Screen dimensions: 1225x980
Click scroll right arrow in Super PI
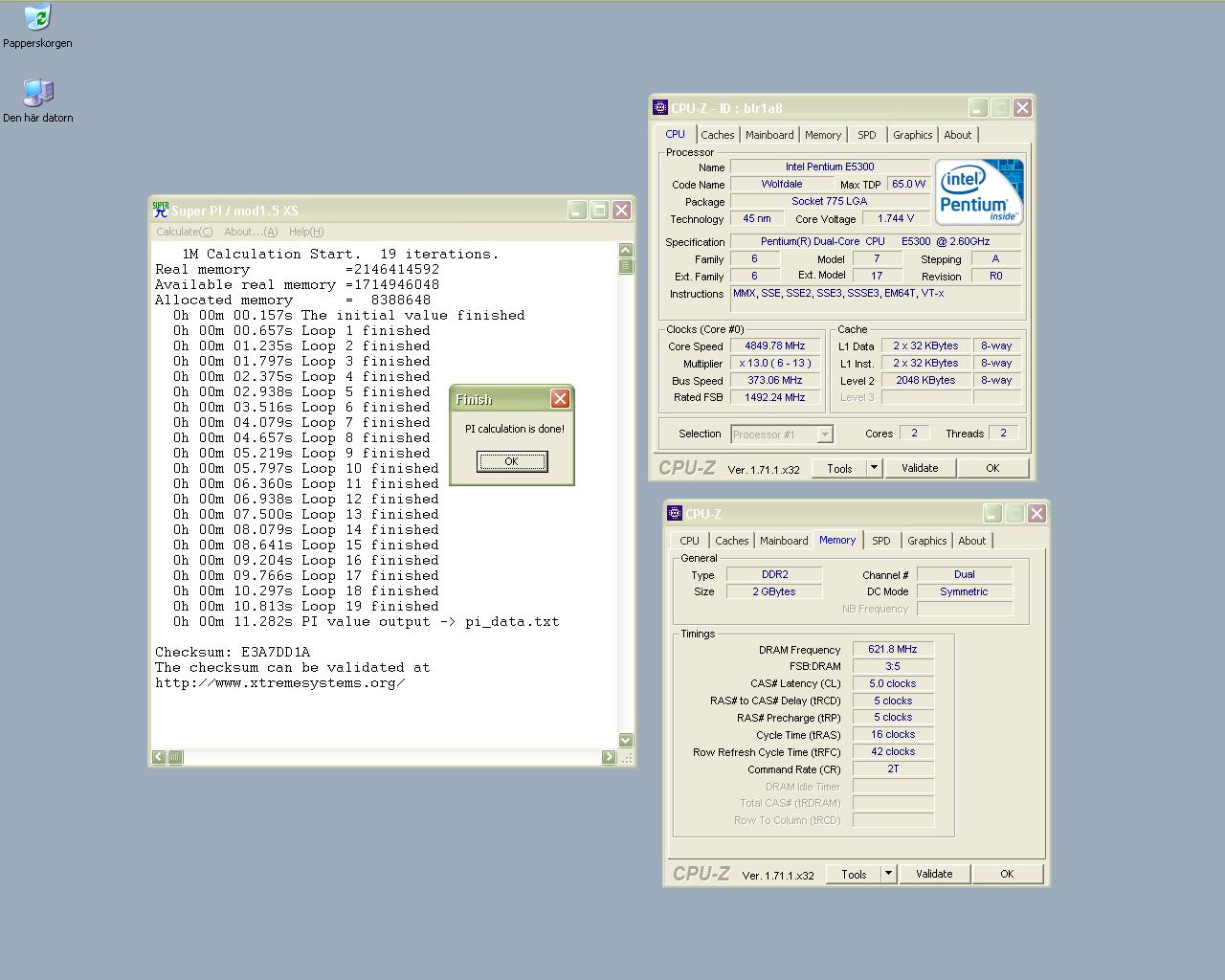609,757
